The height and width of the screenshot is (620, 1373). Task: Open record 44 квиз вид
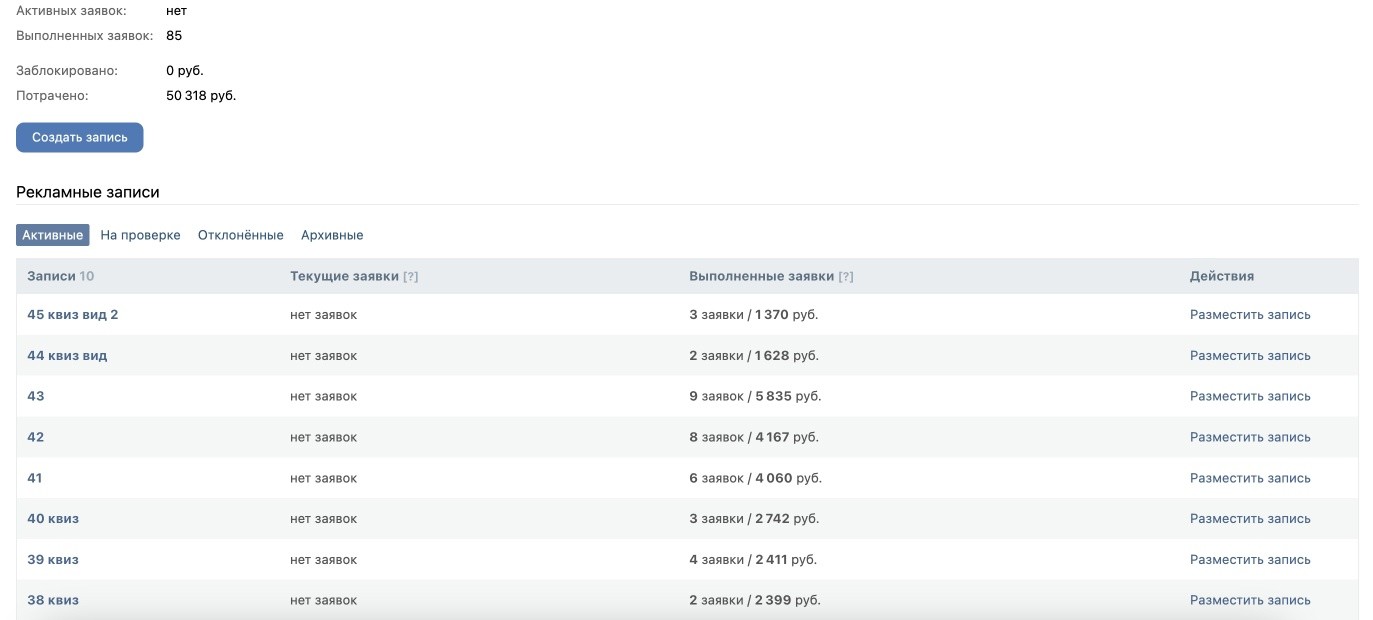tap(67, 356)
